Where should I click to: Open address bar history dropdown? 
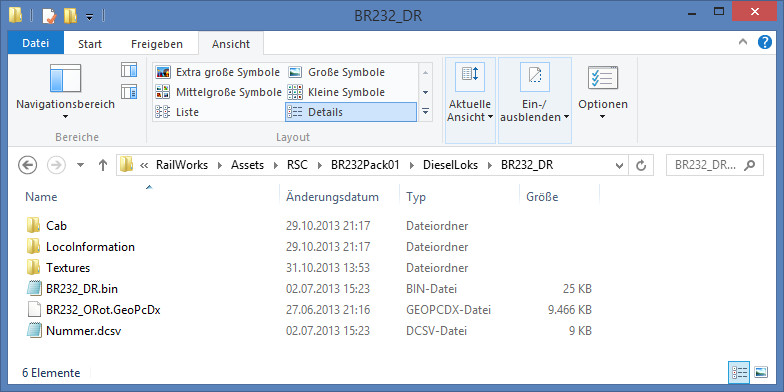coord(619,166)
